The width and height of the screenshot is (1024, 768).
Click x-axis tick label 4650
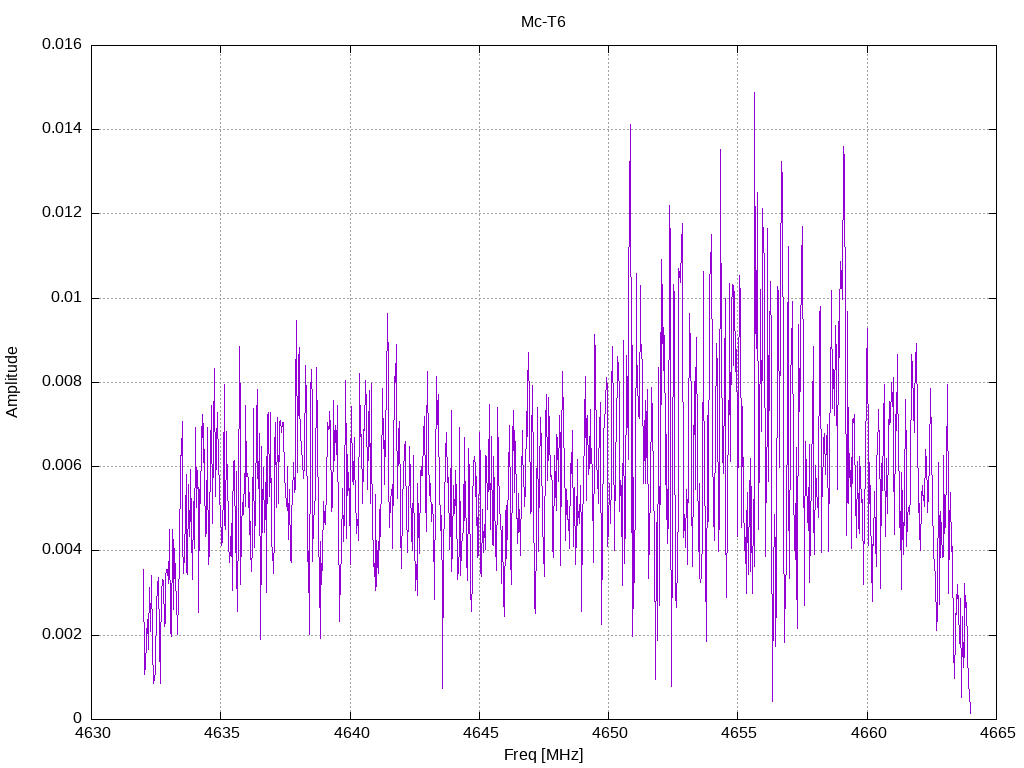pyautogui.click(x=609, y=733)
